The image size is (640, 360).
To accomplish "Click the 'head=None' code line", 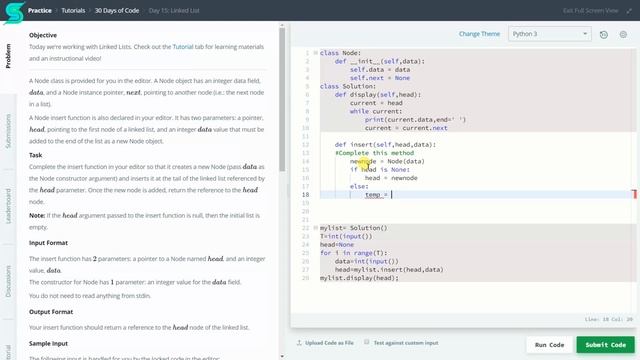I will tap(337, 244).
